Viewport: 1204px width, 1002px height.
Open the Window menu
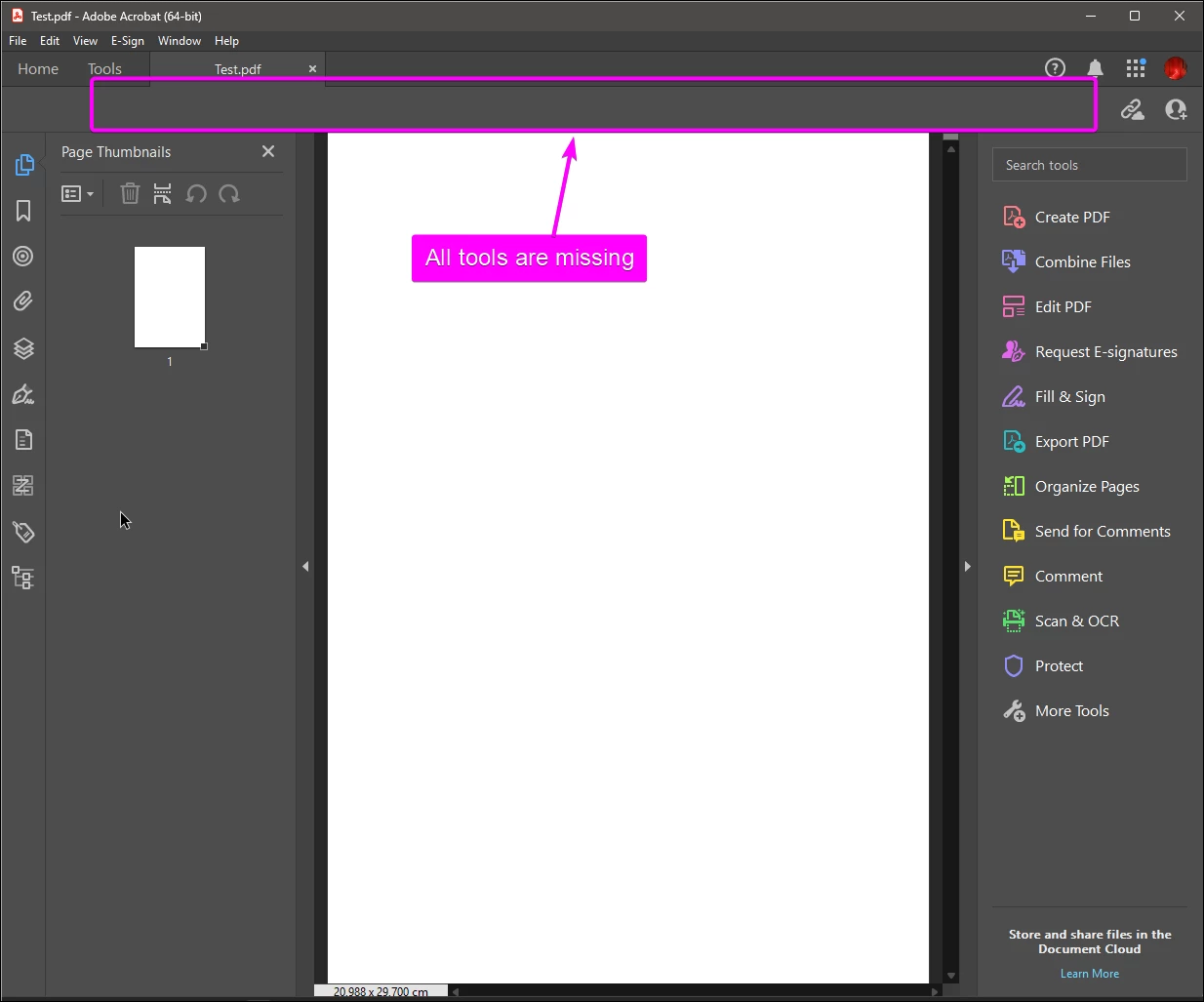[180, 41]
